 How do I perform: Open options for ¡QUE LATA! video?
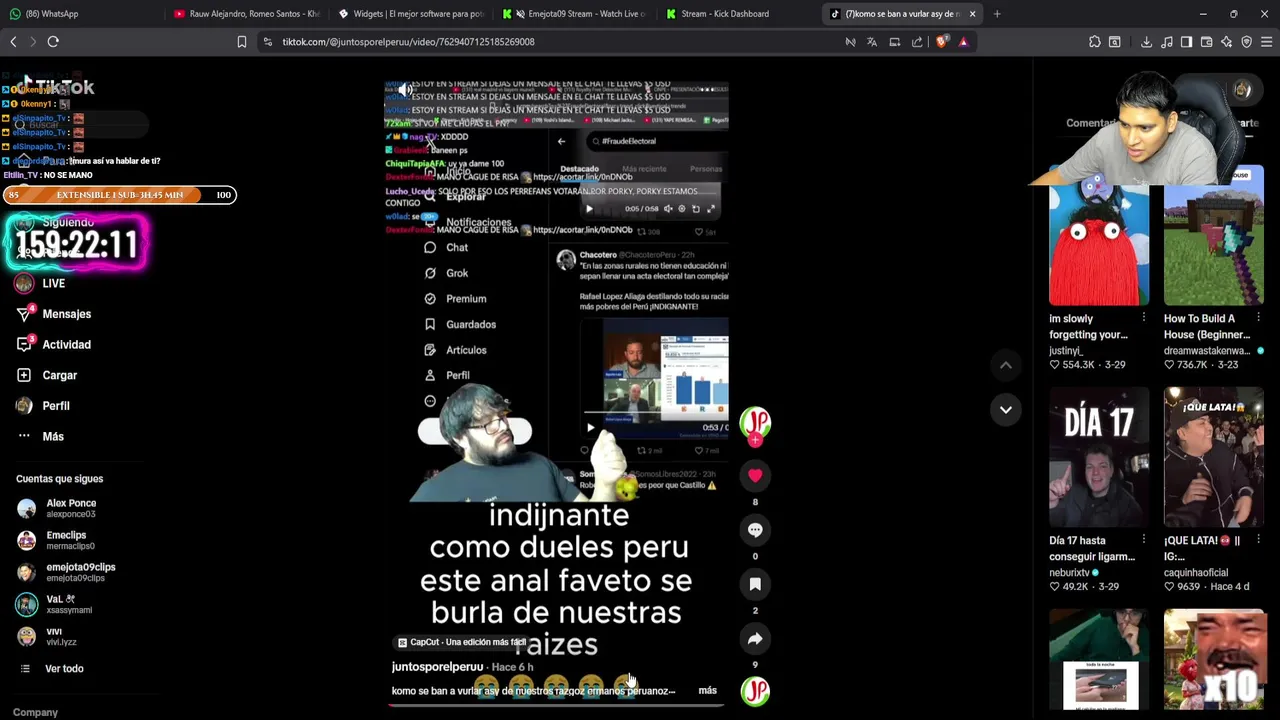[x=1258, y=541]
